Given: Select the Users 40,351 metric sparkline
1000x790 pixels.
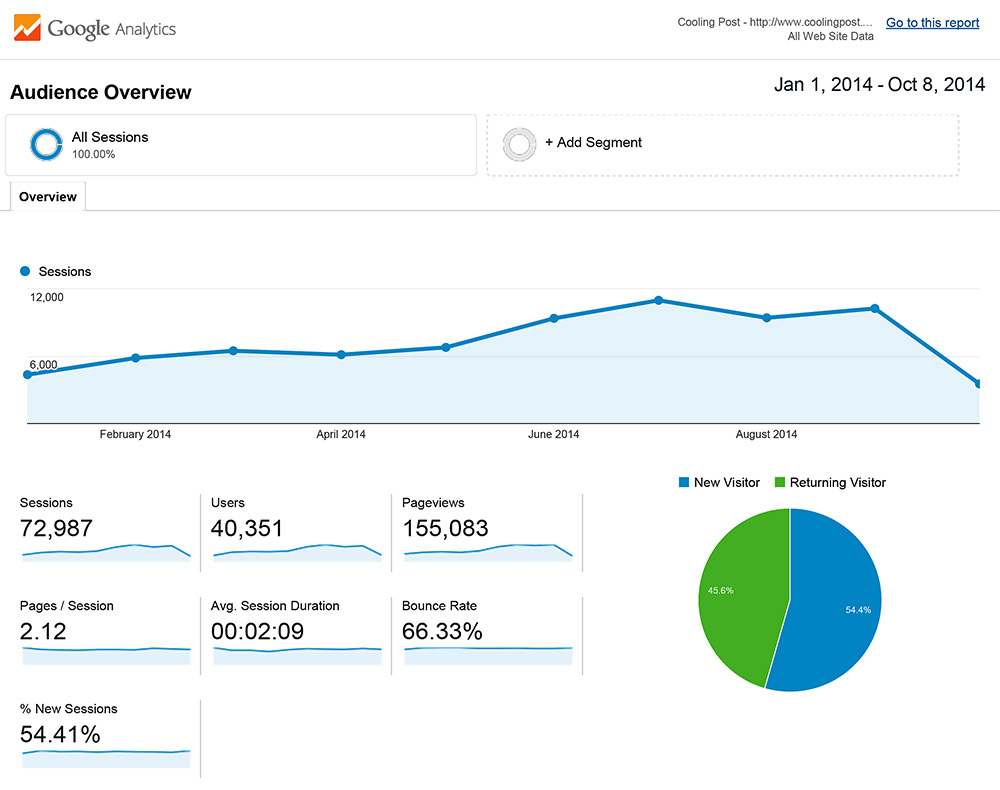Looking at the screenshot, I should pos(296,551).
